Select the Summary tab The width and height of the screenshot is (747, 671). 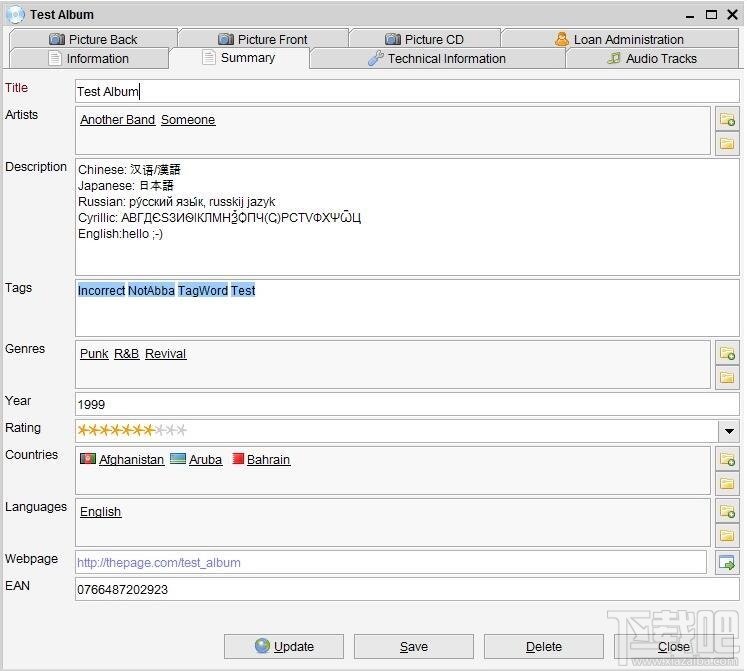pos(239,58)
